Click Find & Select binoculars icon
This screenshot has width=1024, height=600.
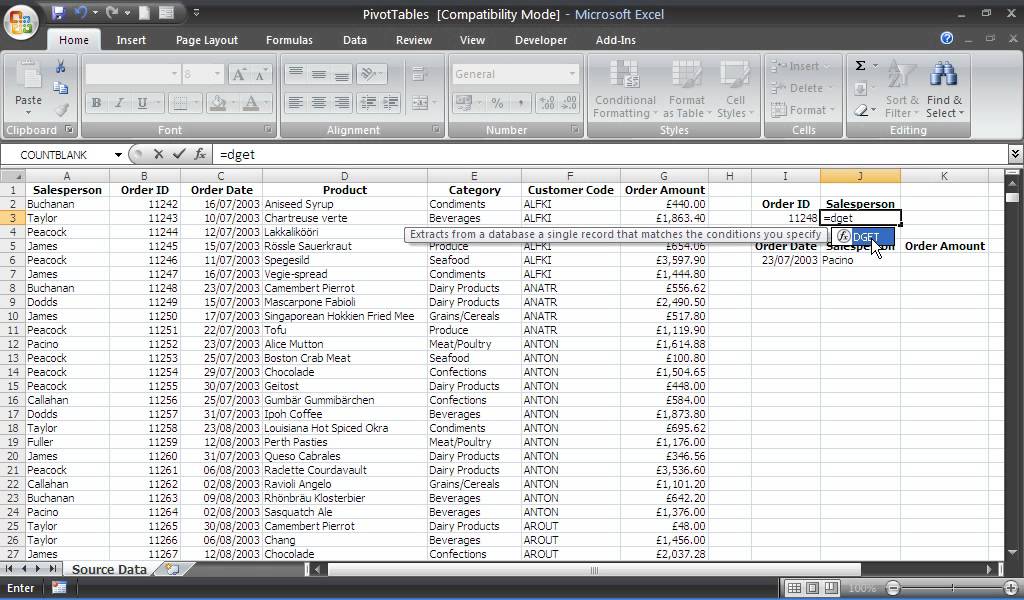pos(944,75)
